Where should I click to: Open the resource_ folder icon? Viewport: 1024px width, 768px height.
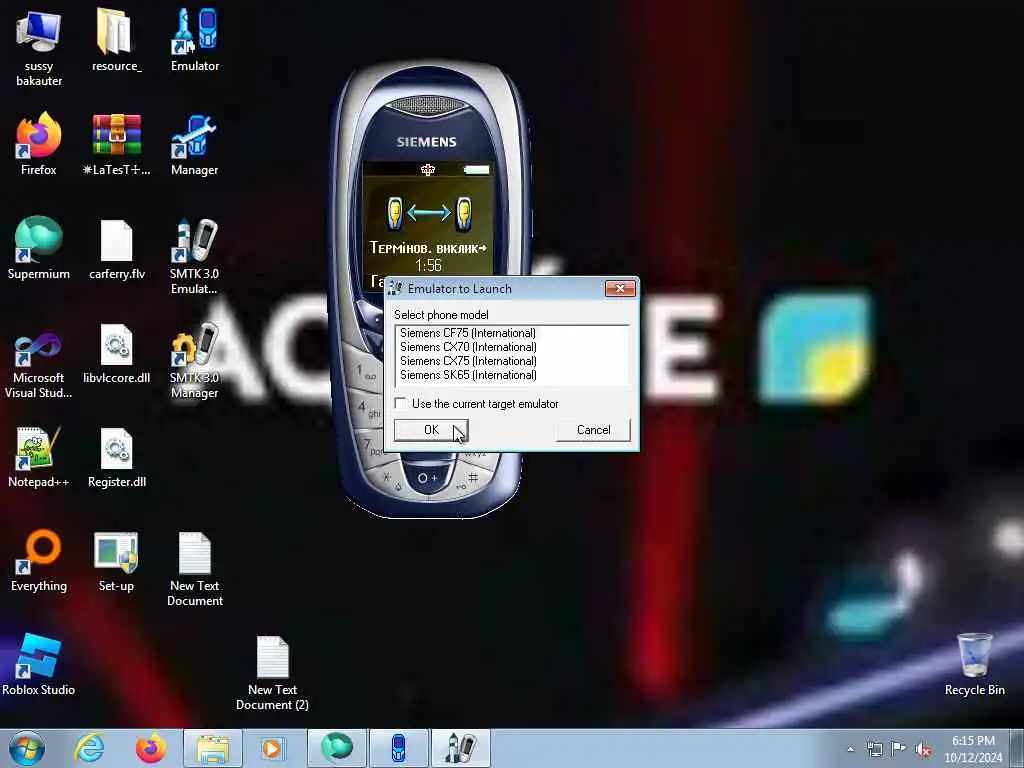[116, 40]
